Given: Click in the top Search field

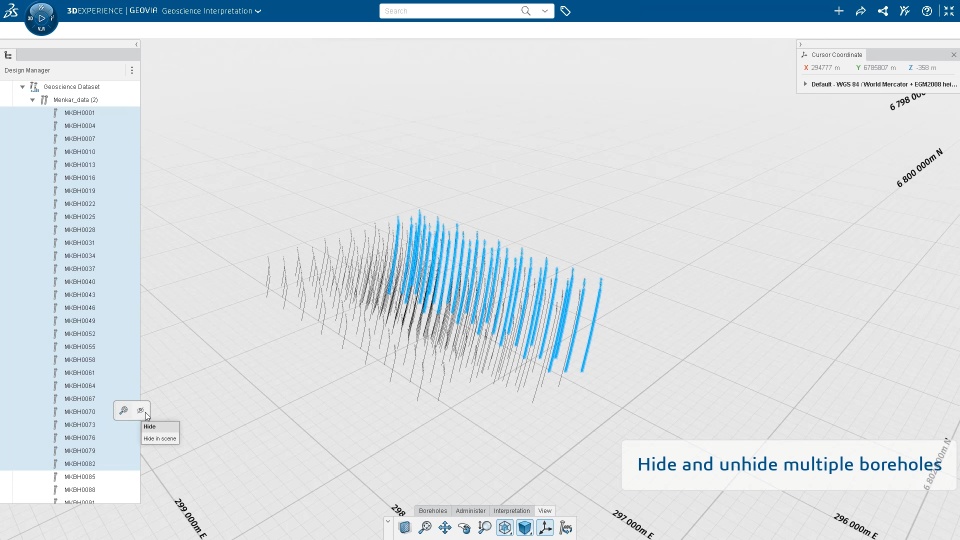Looking at the screenshot, I should click(450, 11).
